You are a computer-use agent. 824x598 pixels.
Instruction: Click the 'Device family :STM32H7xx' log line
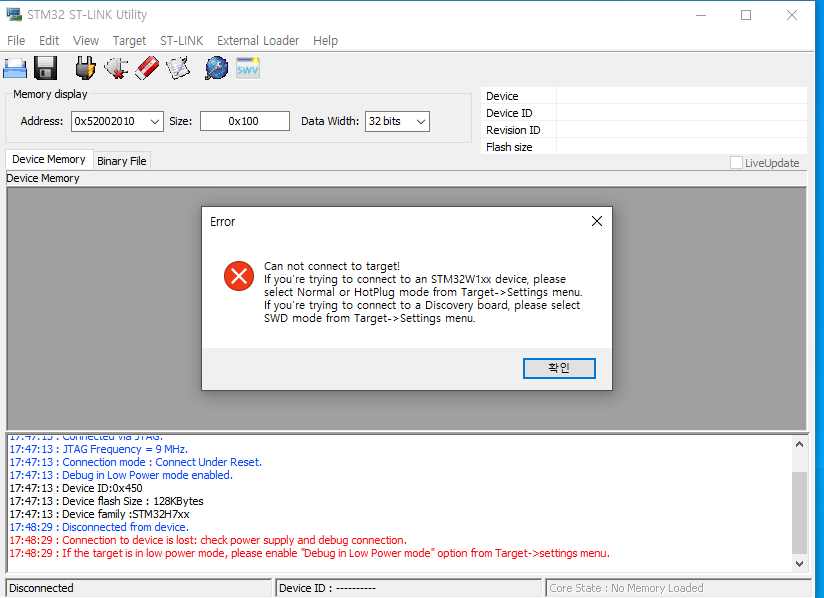click(100, 514)
